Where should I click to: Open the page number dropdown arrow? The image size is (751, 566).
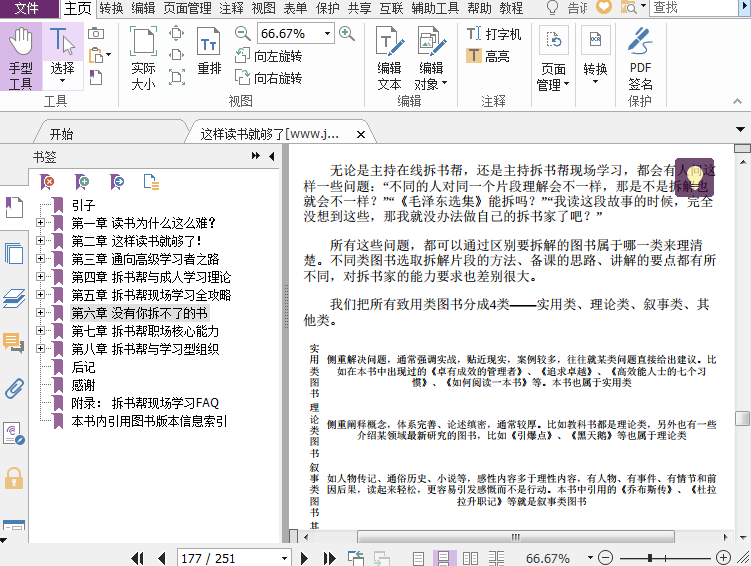[284, 558]
